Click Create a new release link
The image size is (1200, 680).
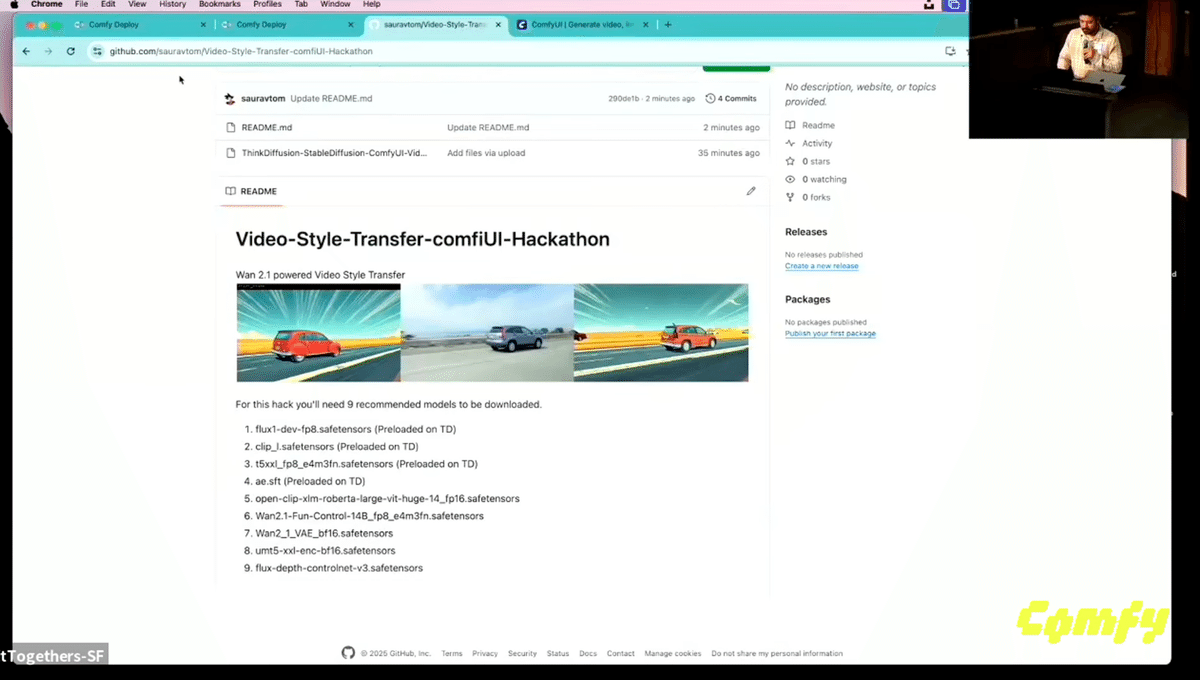822,266
